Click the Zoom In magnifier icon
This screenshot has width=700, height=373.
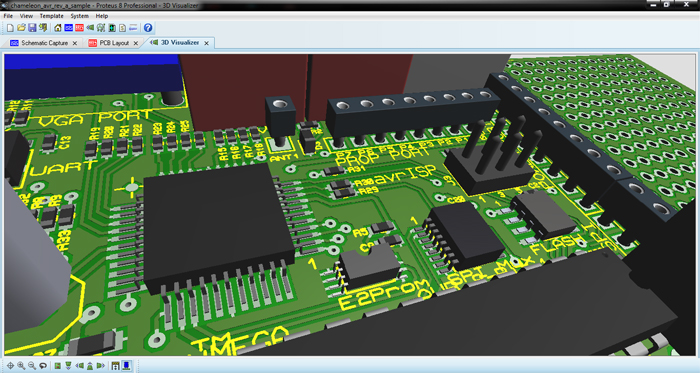click(21, 366)
